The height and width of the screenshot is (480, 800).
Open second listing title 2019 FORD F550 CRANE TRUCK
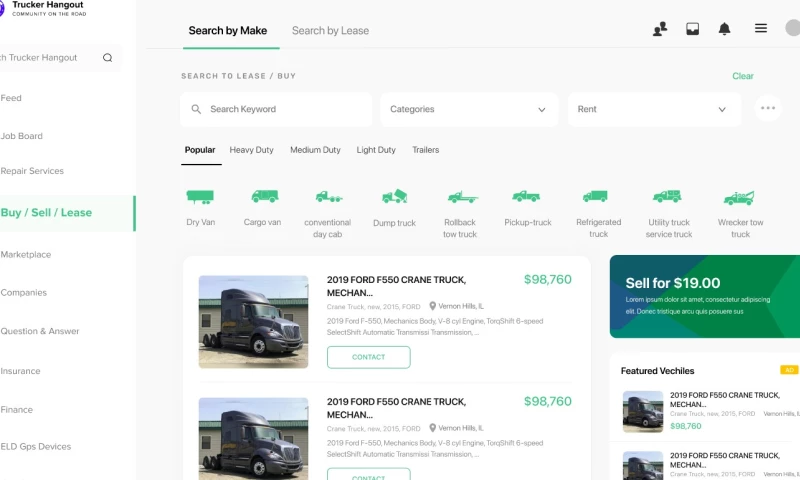pyautogui.click(x=396, y=408)
